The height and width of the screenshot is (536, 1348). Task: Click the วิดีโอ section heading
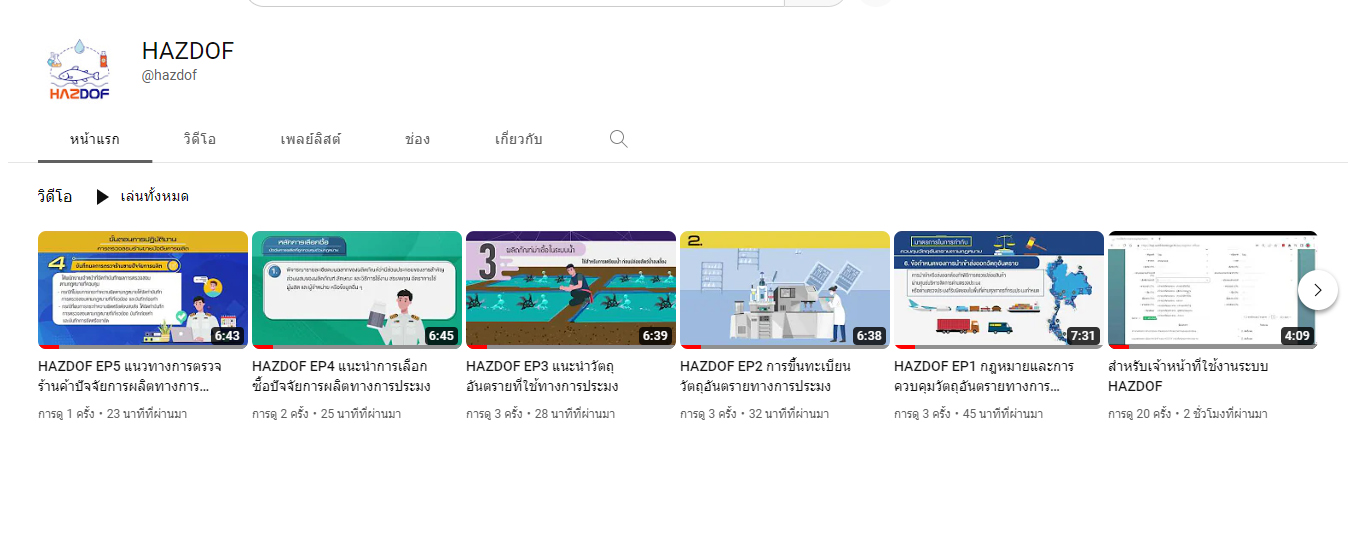55,197
